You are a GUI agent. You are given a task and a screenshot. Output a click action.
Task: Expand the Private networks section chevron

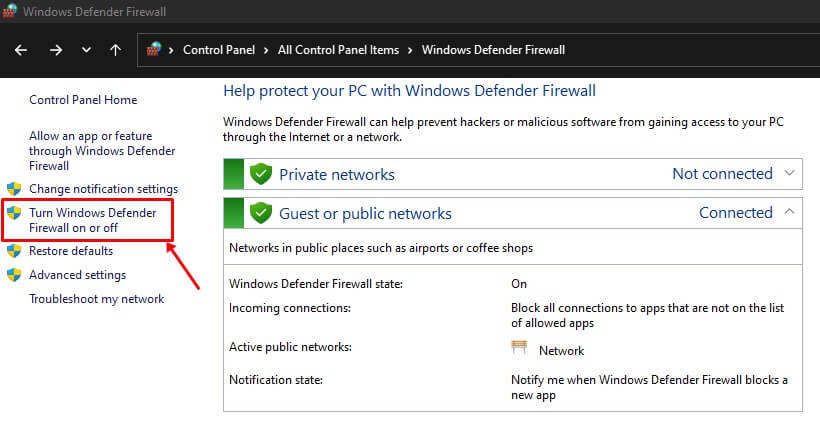(790, 173)
